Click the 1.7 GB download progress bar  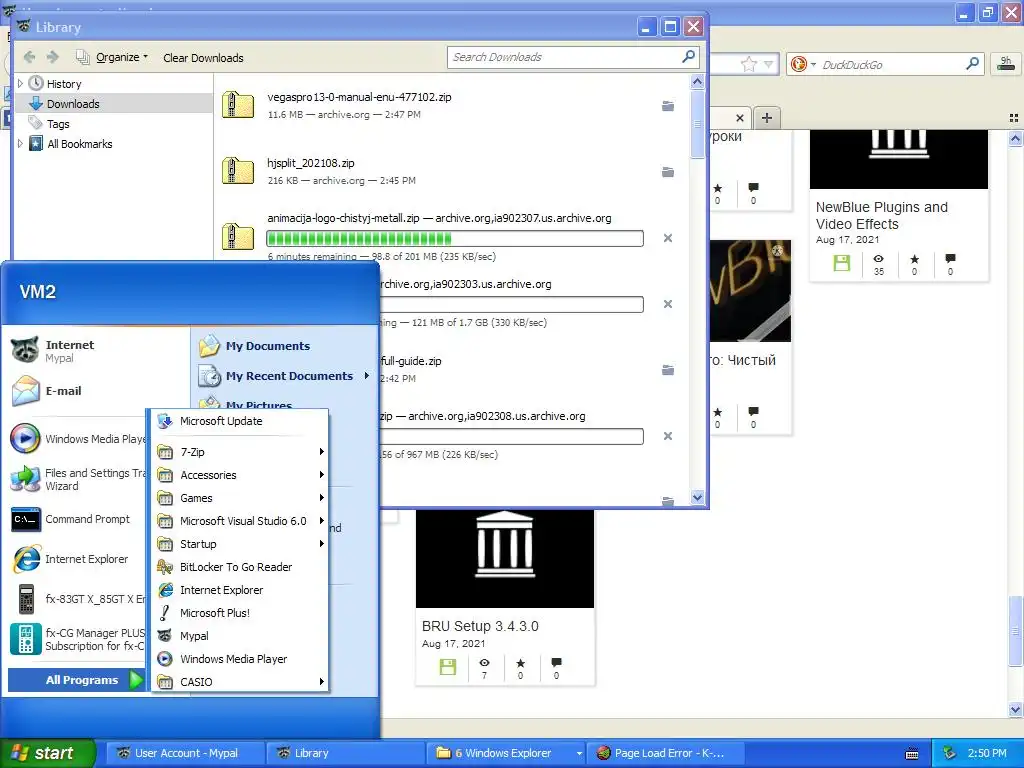click(511, 304)
